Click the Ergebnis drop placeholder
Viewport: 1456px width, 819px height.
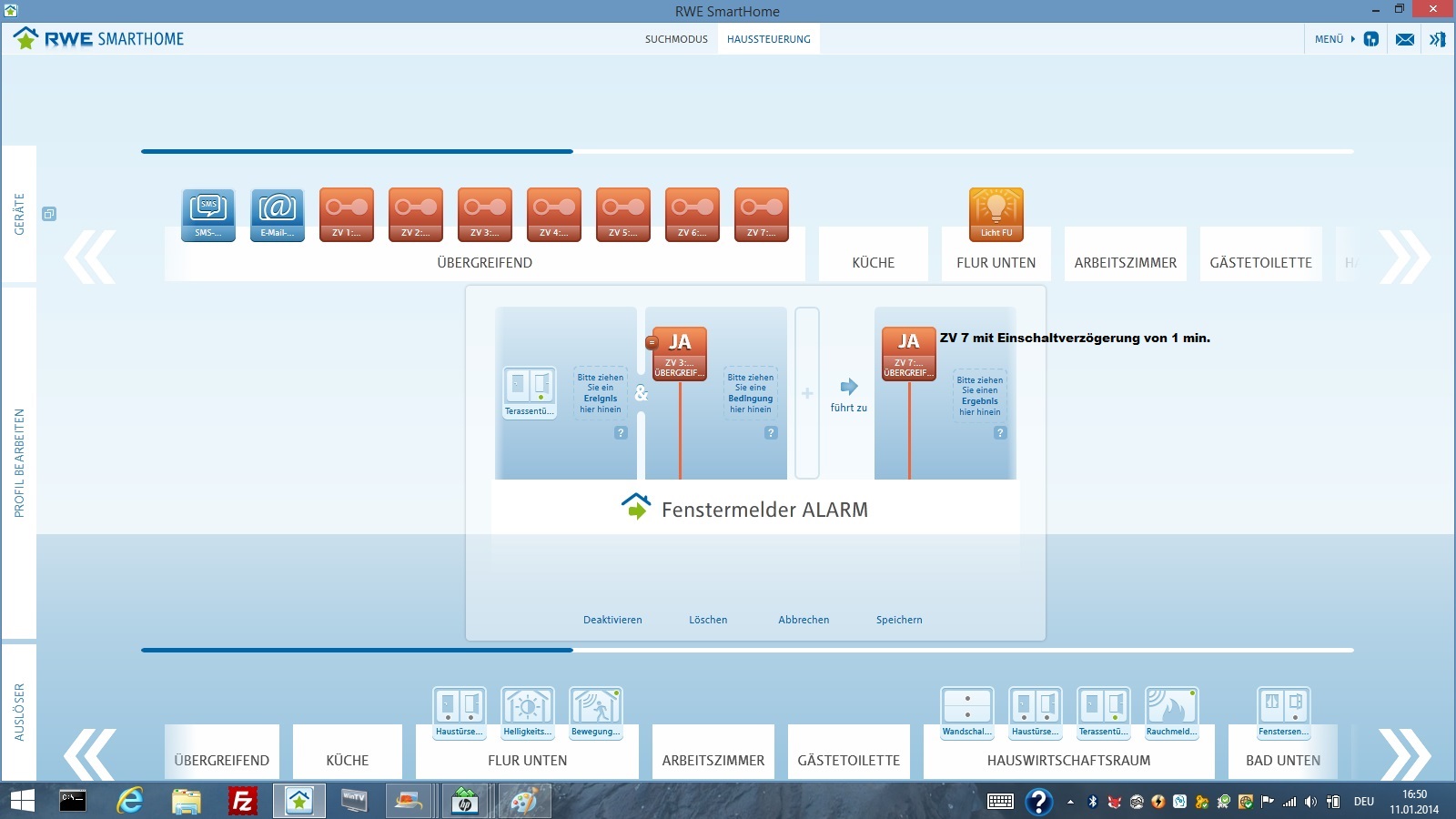point(980,396)
